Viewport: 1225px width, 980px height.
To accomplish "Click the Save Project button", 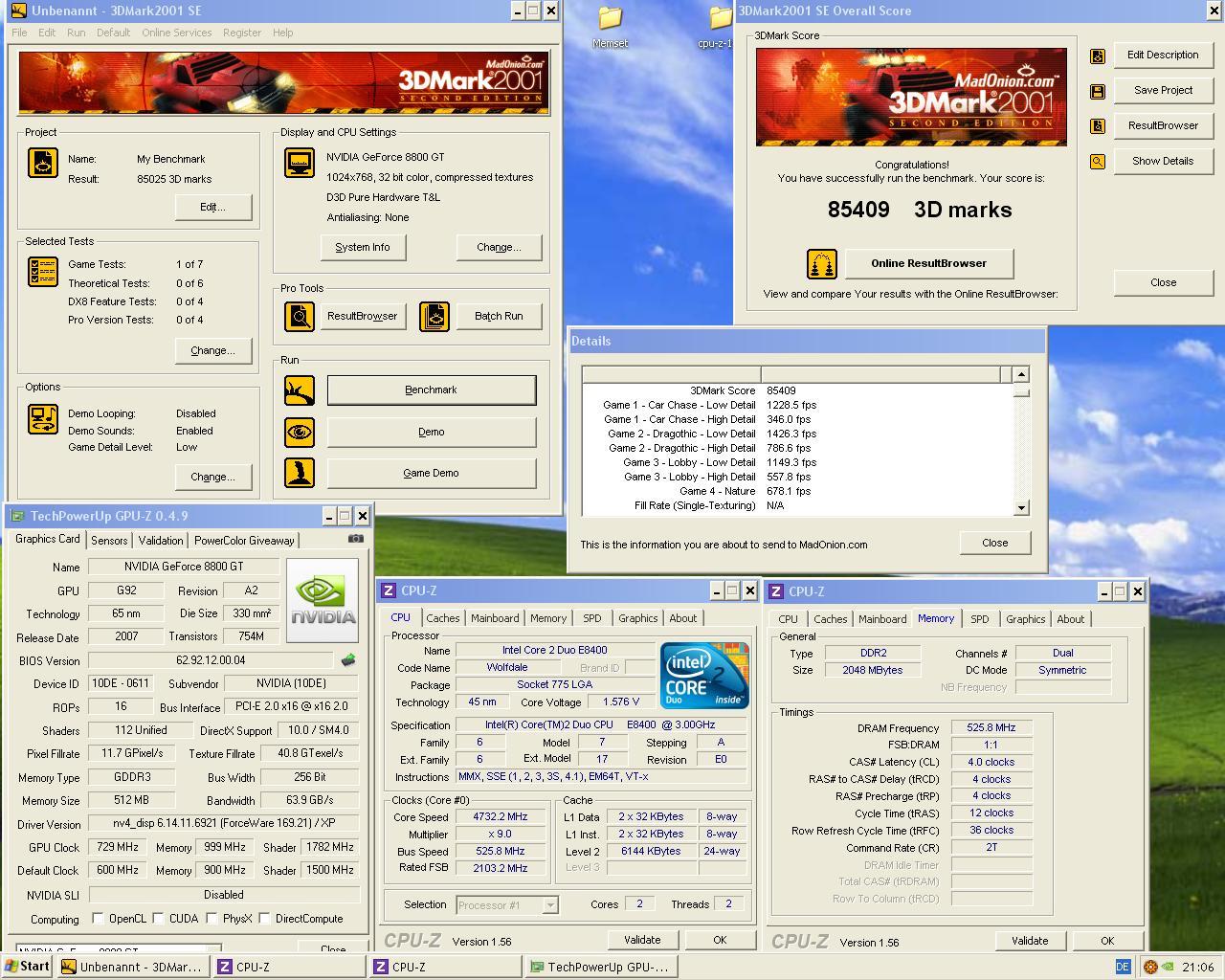I will [1163, 90].
